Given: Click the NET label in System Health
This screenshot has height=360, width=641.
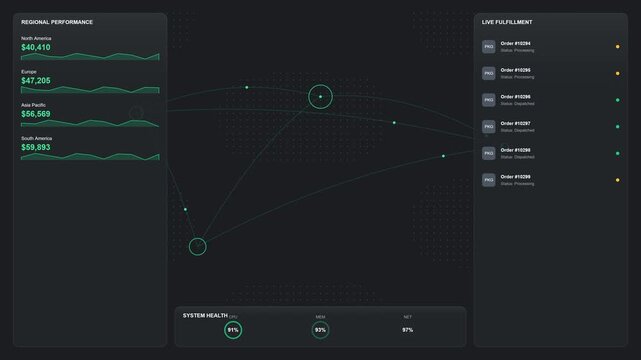Looking at the screenshot, I should point(408,317).
